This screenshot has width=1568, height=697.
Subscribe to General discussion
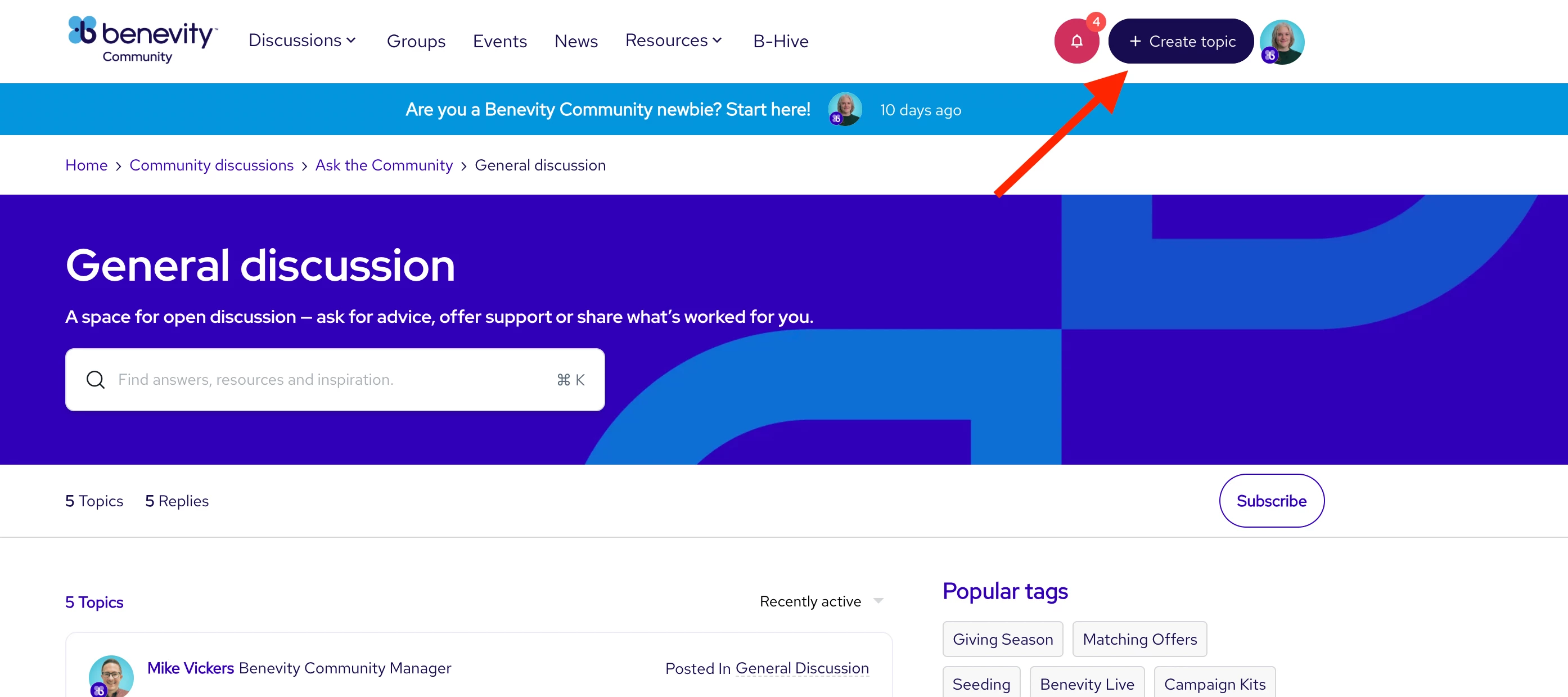[x=1271, y=501]
